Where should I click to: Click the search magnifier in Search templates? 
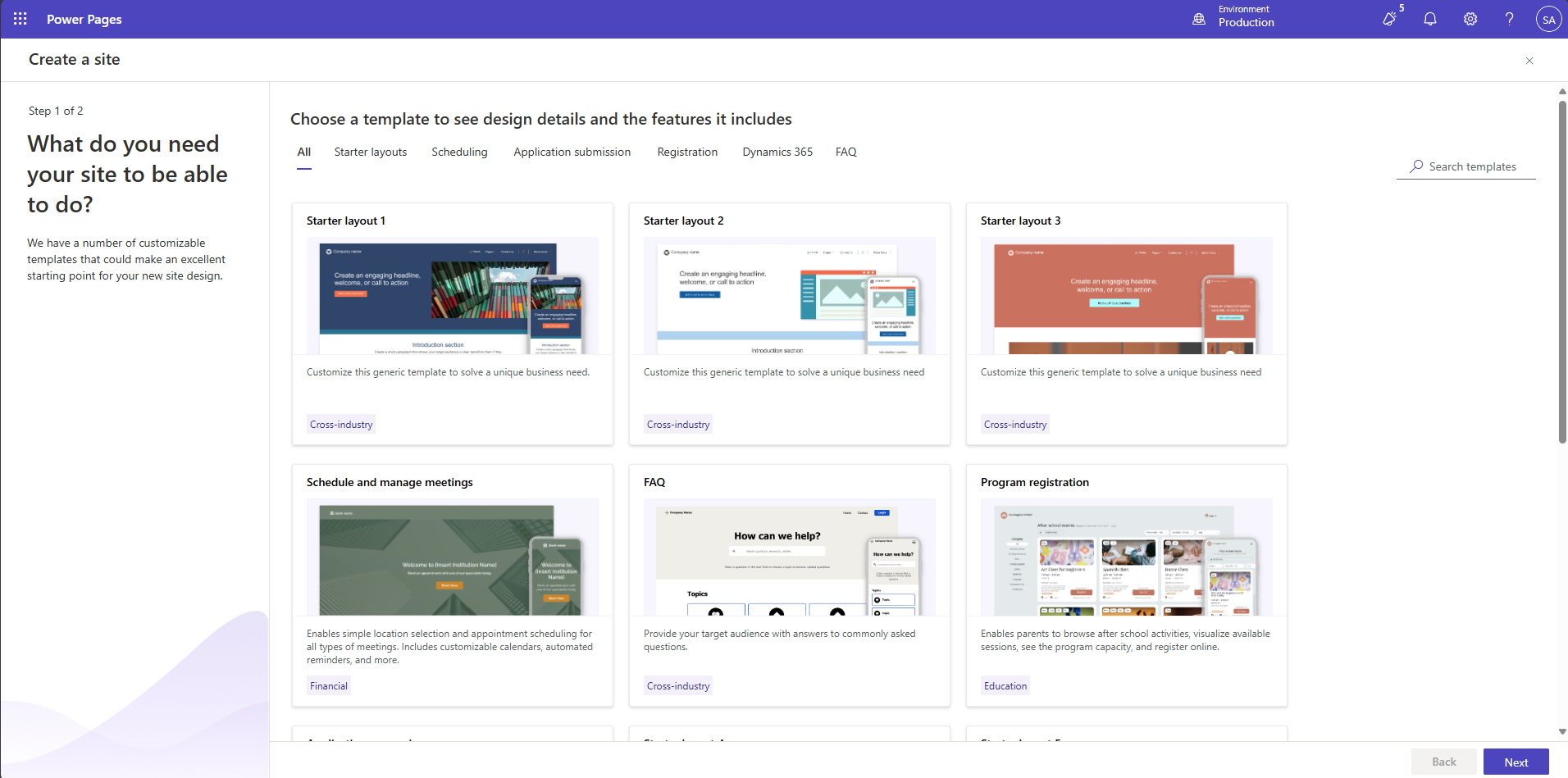1416,166
